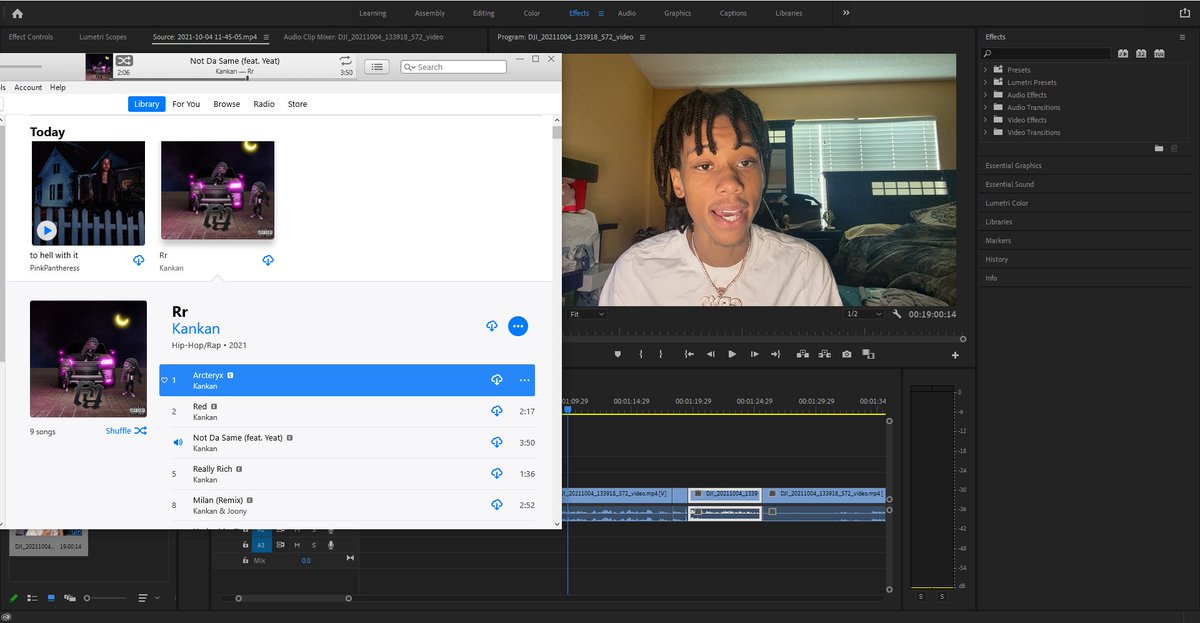
Task: Toggle the A3 track target button
Action: [x=261, y=545]
